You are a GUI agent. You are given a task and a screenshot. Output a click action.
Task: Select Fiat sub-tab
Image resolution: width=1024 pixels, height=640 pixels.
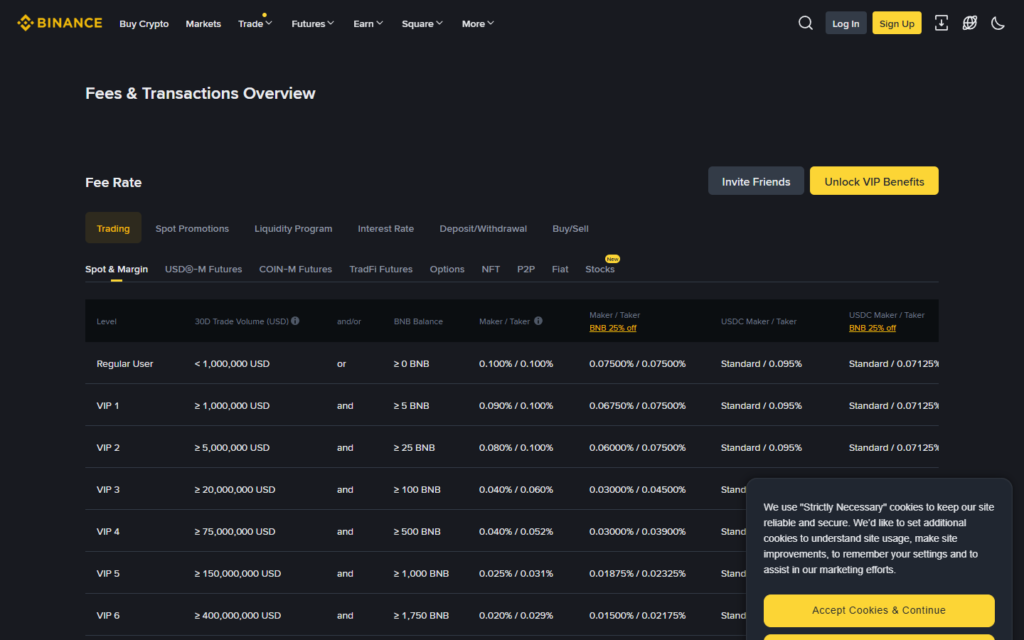pos(560,269)
